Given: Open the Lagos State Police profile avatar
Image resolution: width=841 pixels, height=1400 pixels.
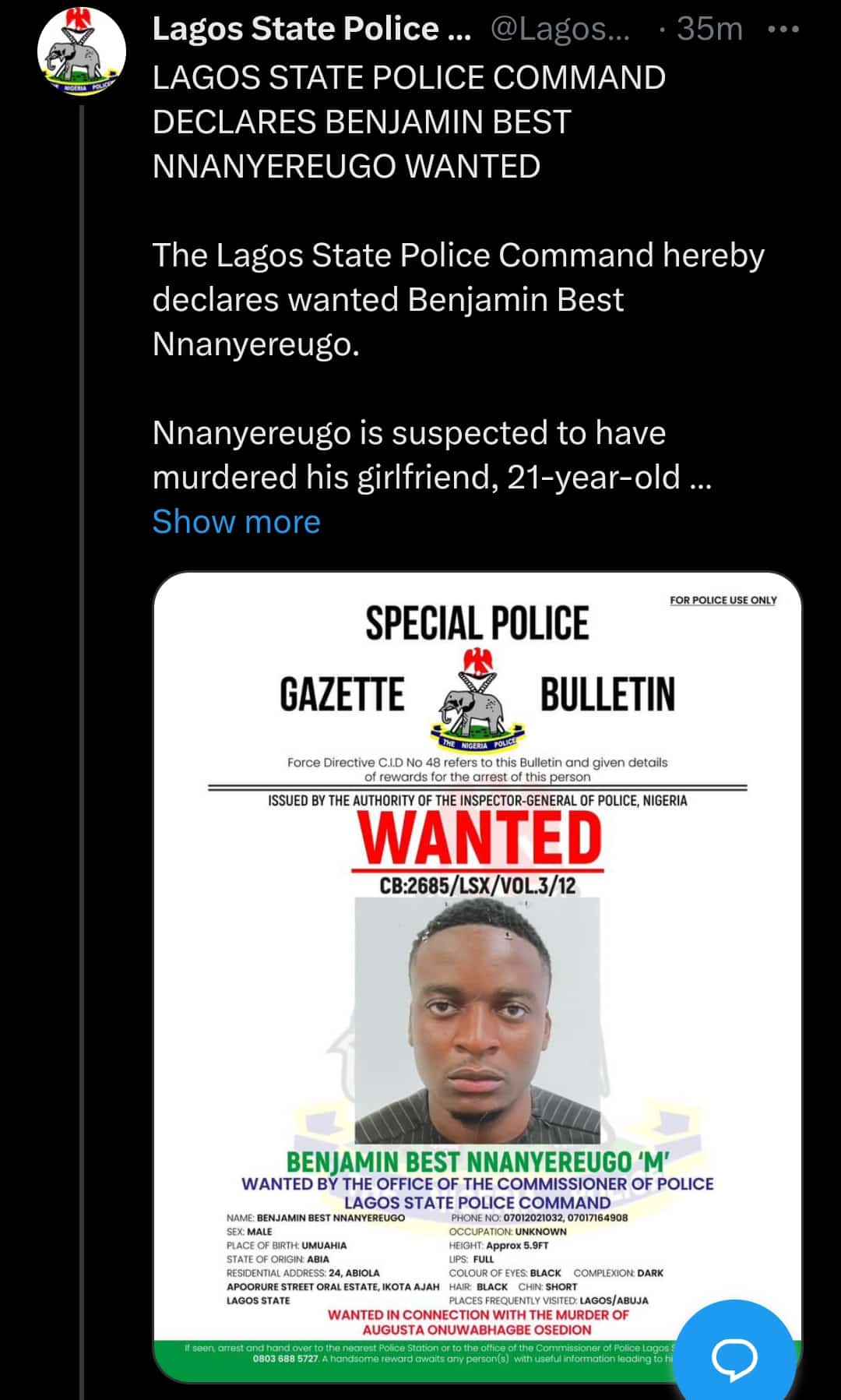Looking at the screenshot, I should coord(82,52).
